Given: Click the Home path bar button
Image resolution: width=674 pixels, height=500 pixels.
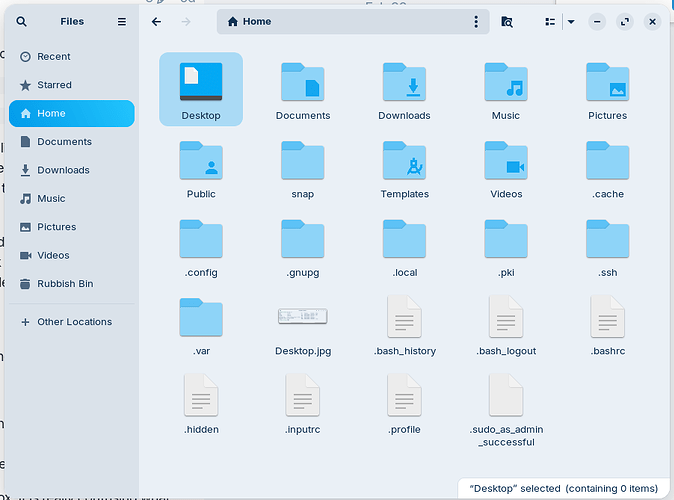Looking at the screenshot, I should (249, 21).
